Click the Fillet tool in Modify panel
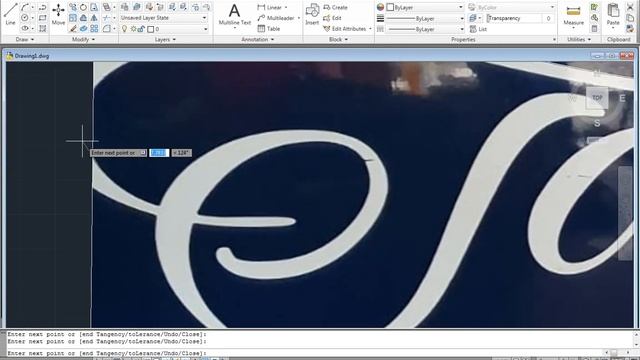Viewport: 640px width, 360px height. coord(106,29)
